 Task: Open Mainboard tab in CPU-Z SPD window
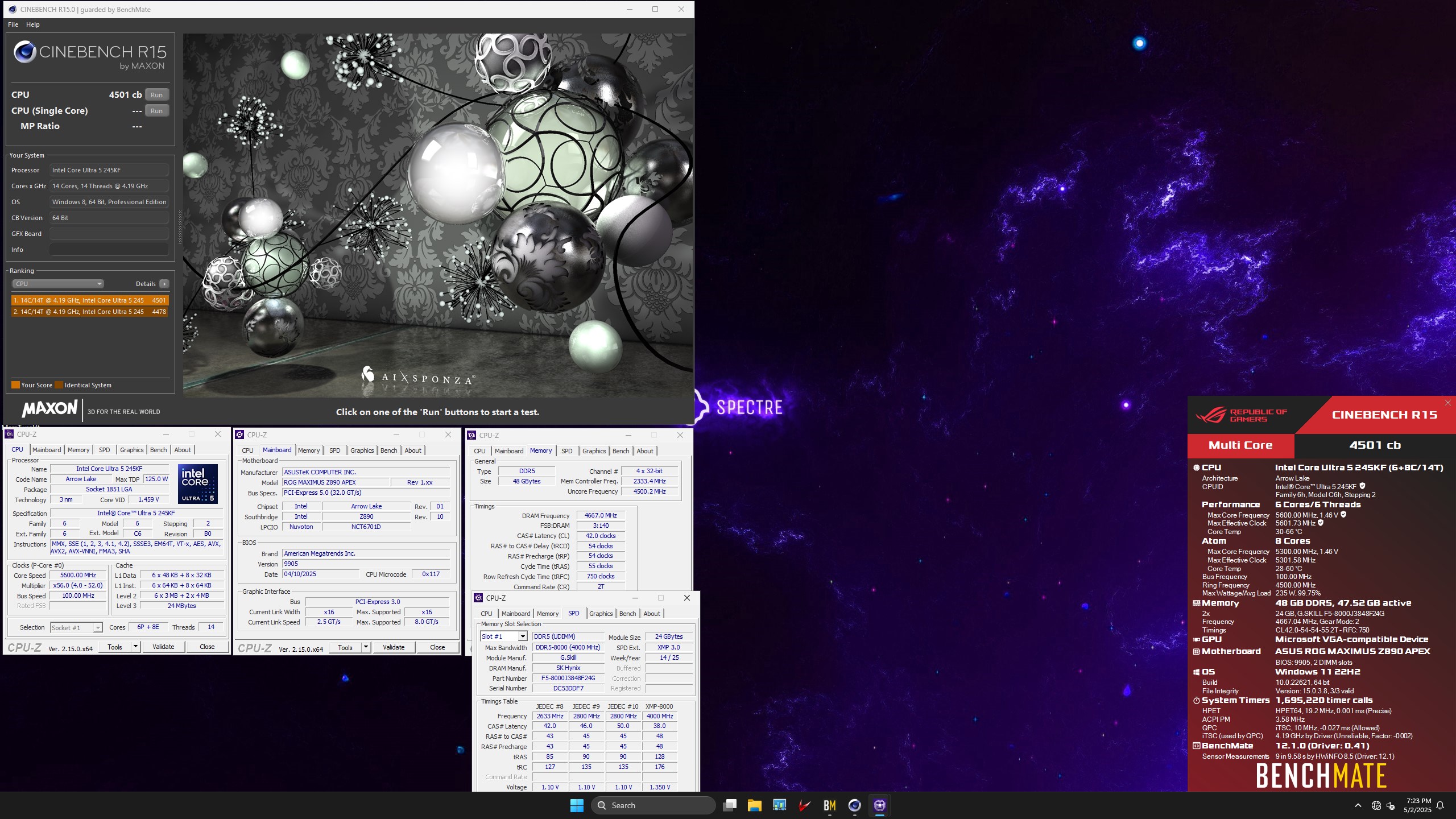pos(515,614)
